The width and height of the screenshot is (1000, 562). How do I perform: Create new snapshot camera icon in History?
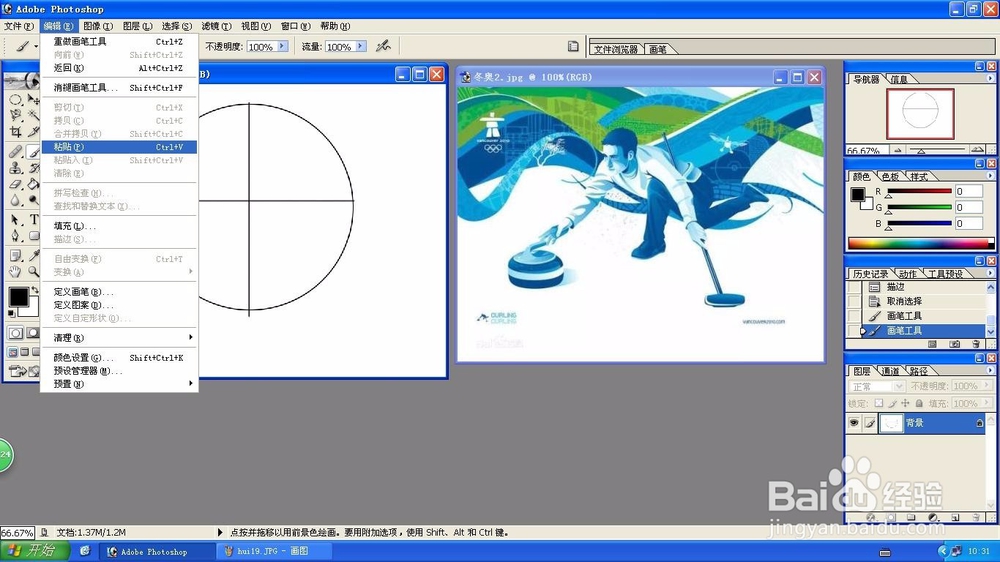[954, 344]
